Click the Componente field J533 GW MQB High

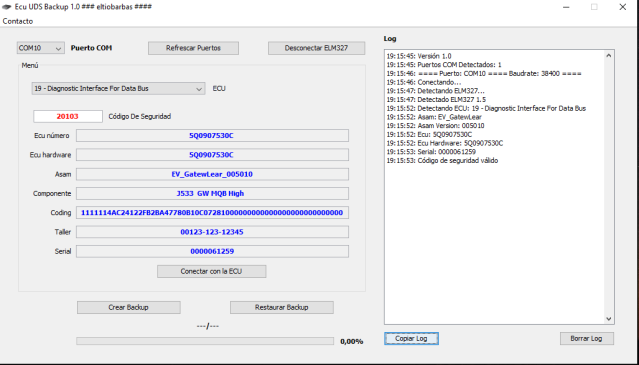point(212,193)
